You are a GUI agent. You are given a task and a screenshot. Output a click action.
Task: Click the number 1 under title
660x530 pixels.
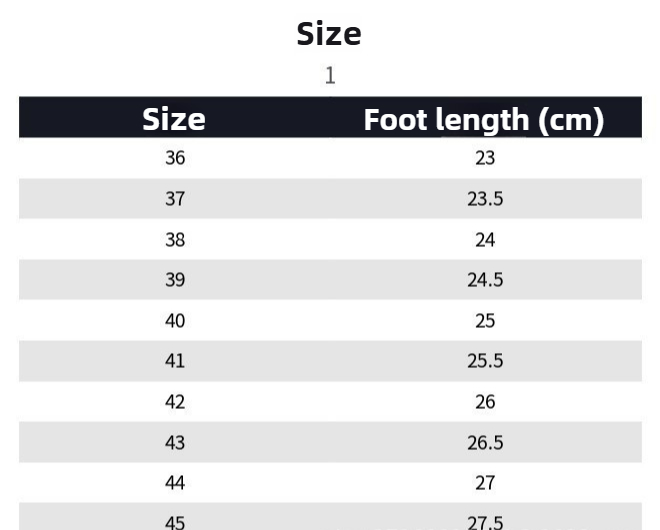coord(330,76)
